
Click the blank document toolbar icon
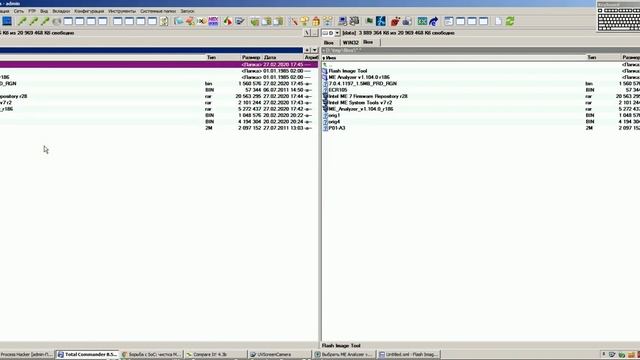coord(498,21)
